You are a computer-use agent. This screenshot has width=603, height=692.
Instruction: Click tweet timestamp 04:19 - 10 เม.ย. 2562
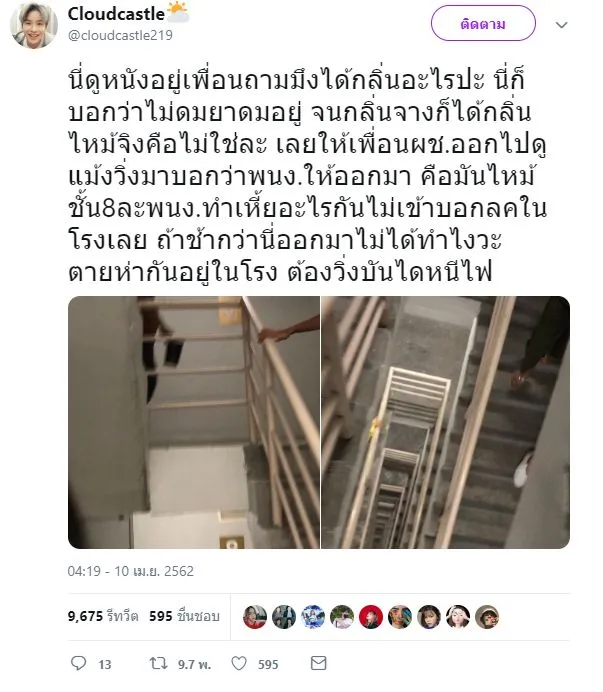coord(131,571)
